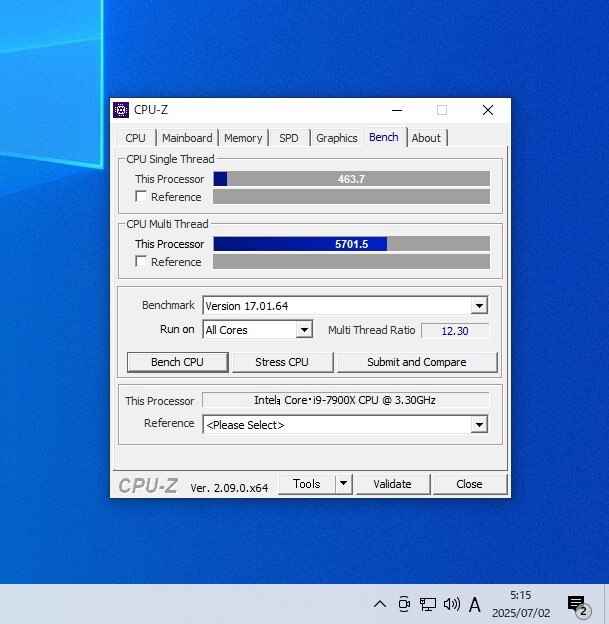Screen dimensions: 609x624
Task: Click the Stress CPU button
Action: pos(282,362)
